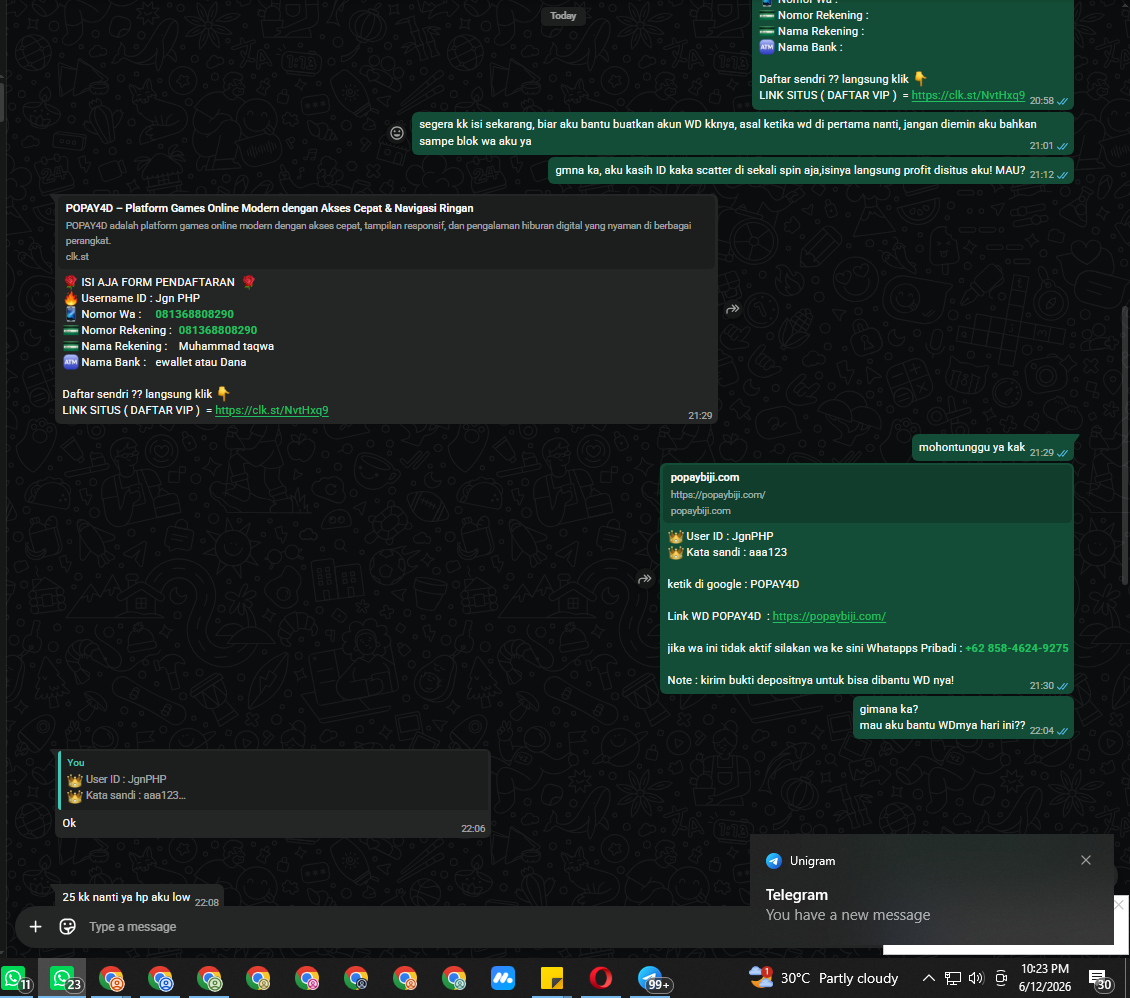1130x998 pixels.
Task: Open the POPAY4D link preview card
Action: point(386,232)
